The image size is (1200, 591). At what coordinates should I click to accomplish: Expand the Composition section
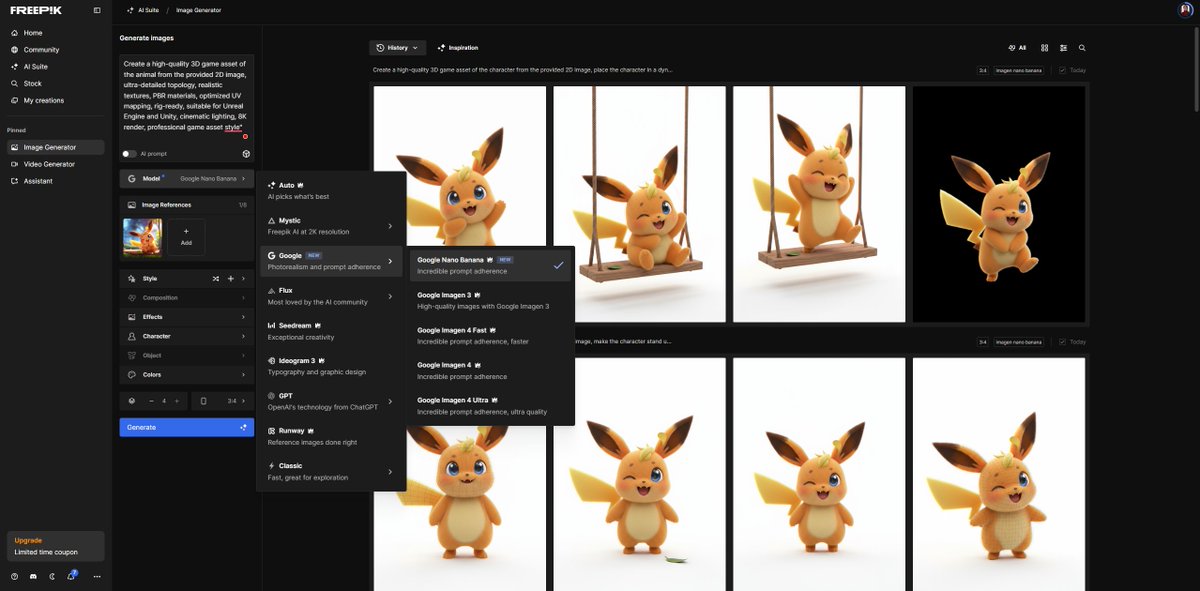(x=186, y=298)
